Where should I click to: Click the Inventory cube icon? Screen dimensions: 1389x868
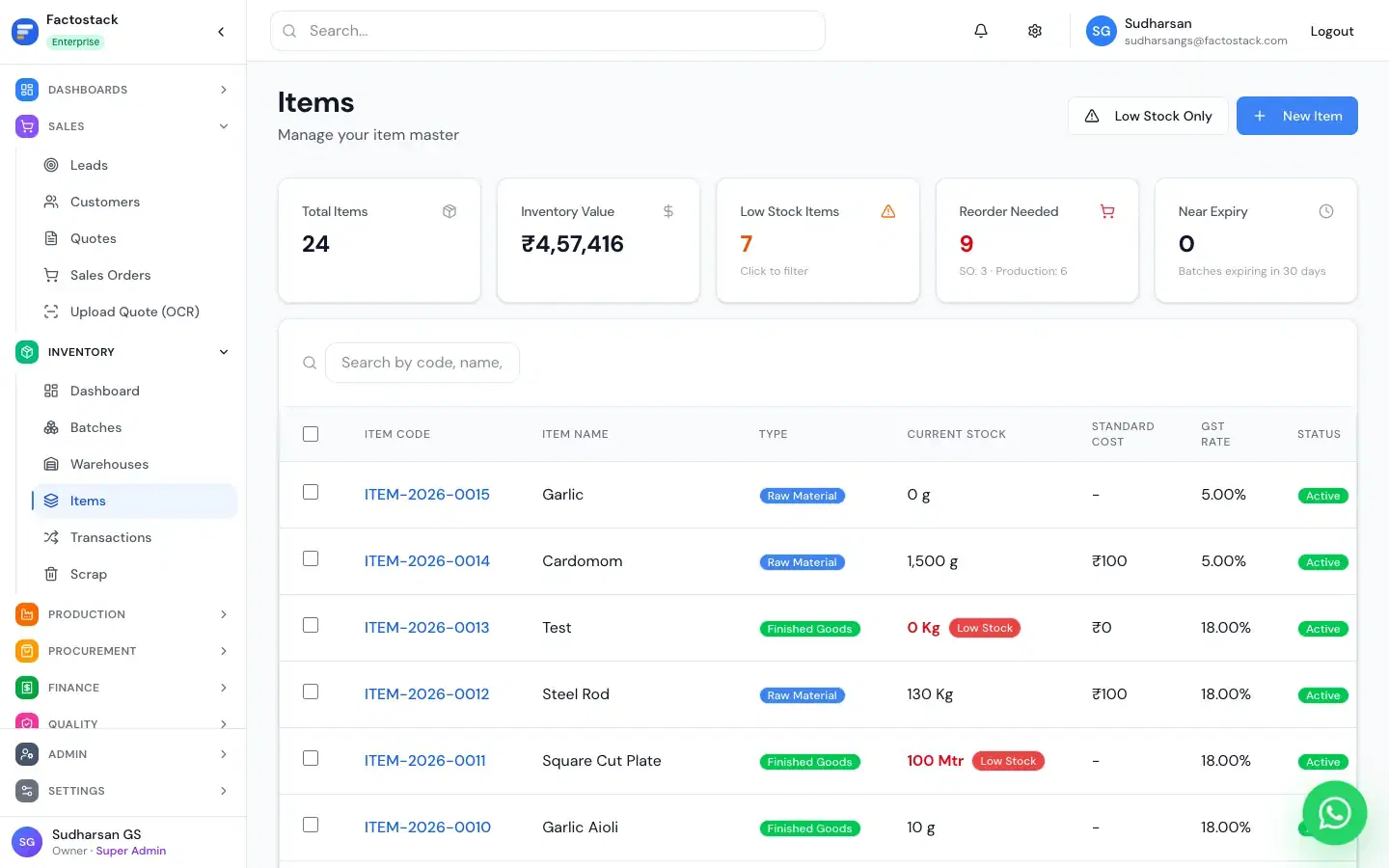[x=27, y=352]
